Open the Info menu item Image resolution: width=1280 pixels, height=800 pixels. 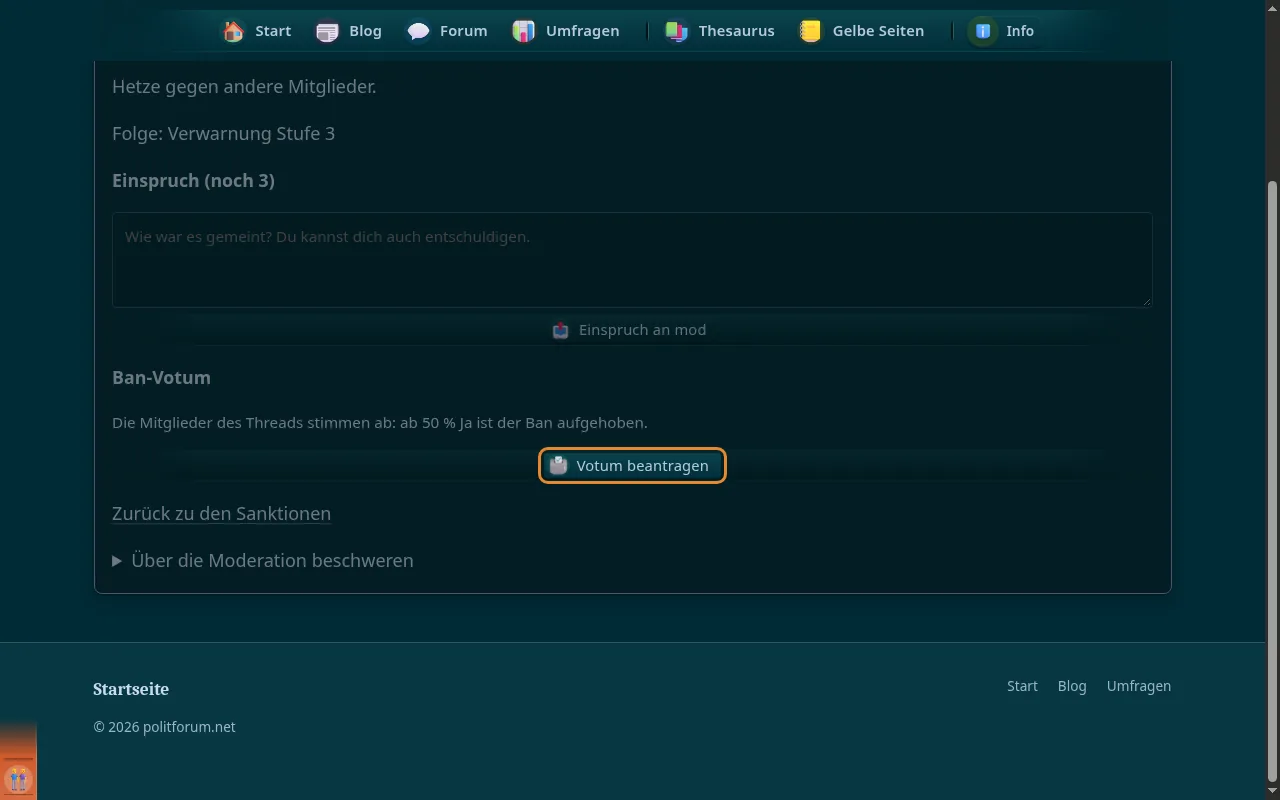point(1004,31)
